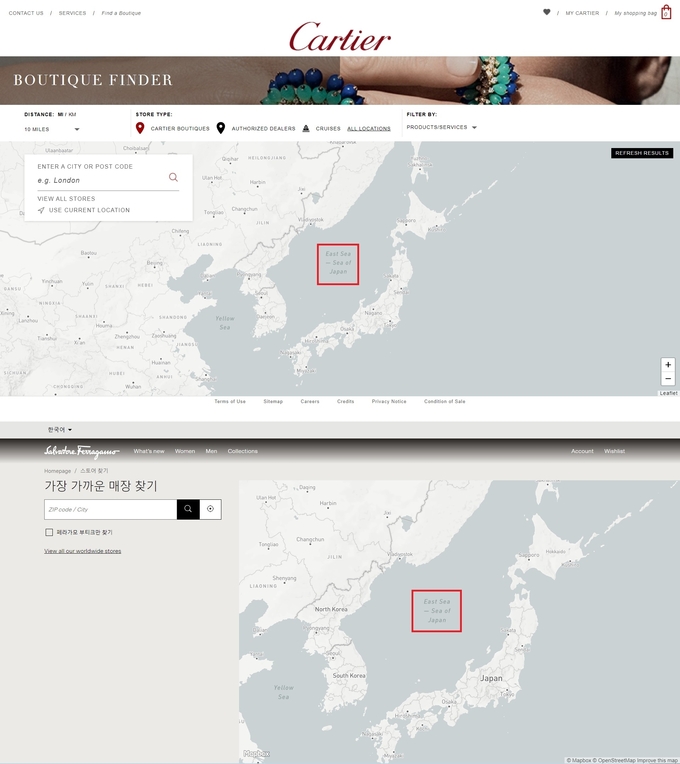Screen dimensions: 680x764
Task: Switch distance unit to MI
Action: coord(60,115)
